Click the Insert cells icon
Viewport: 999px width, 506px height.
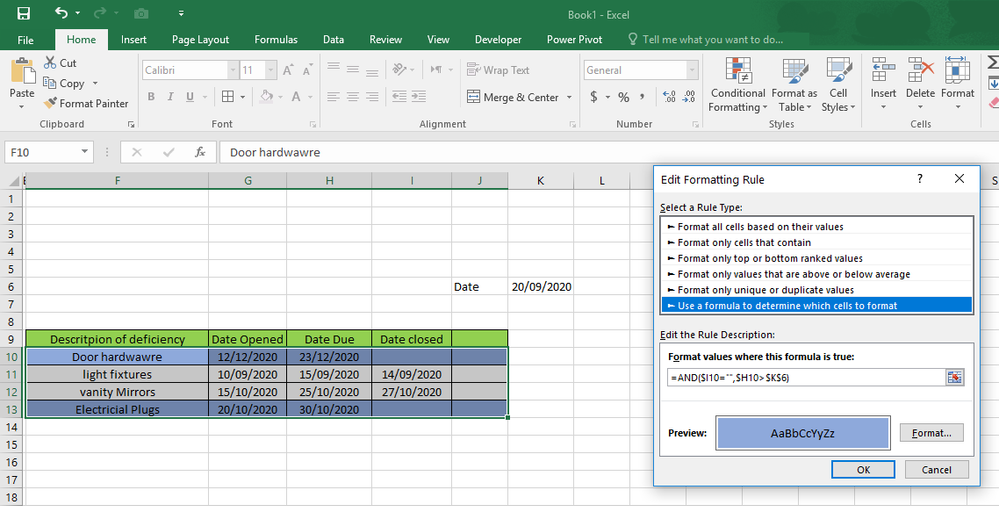(883, 72)
